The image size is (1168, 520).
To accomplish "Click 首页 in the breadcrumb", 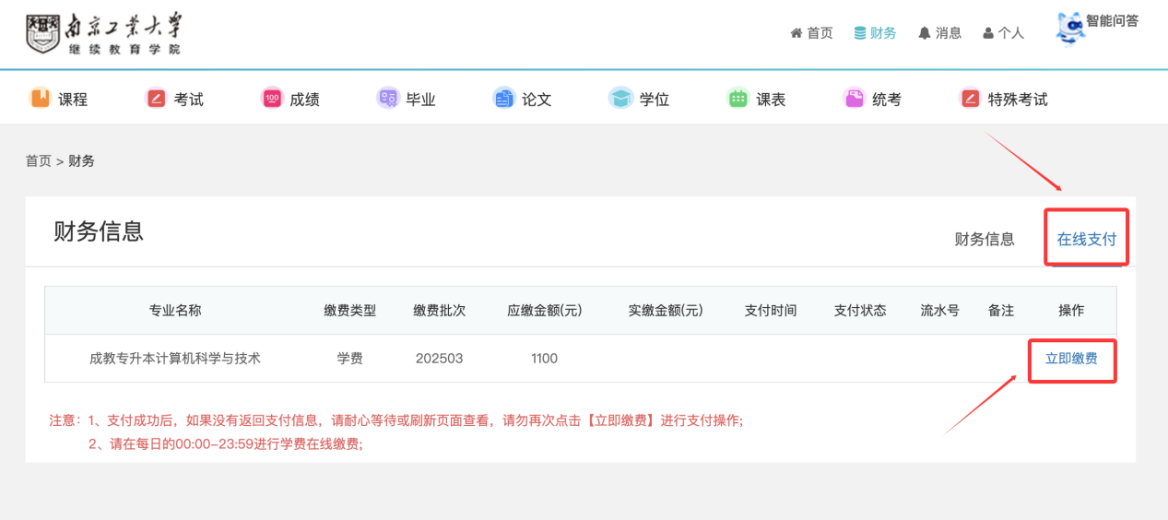I will click(38, 161).
